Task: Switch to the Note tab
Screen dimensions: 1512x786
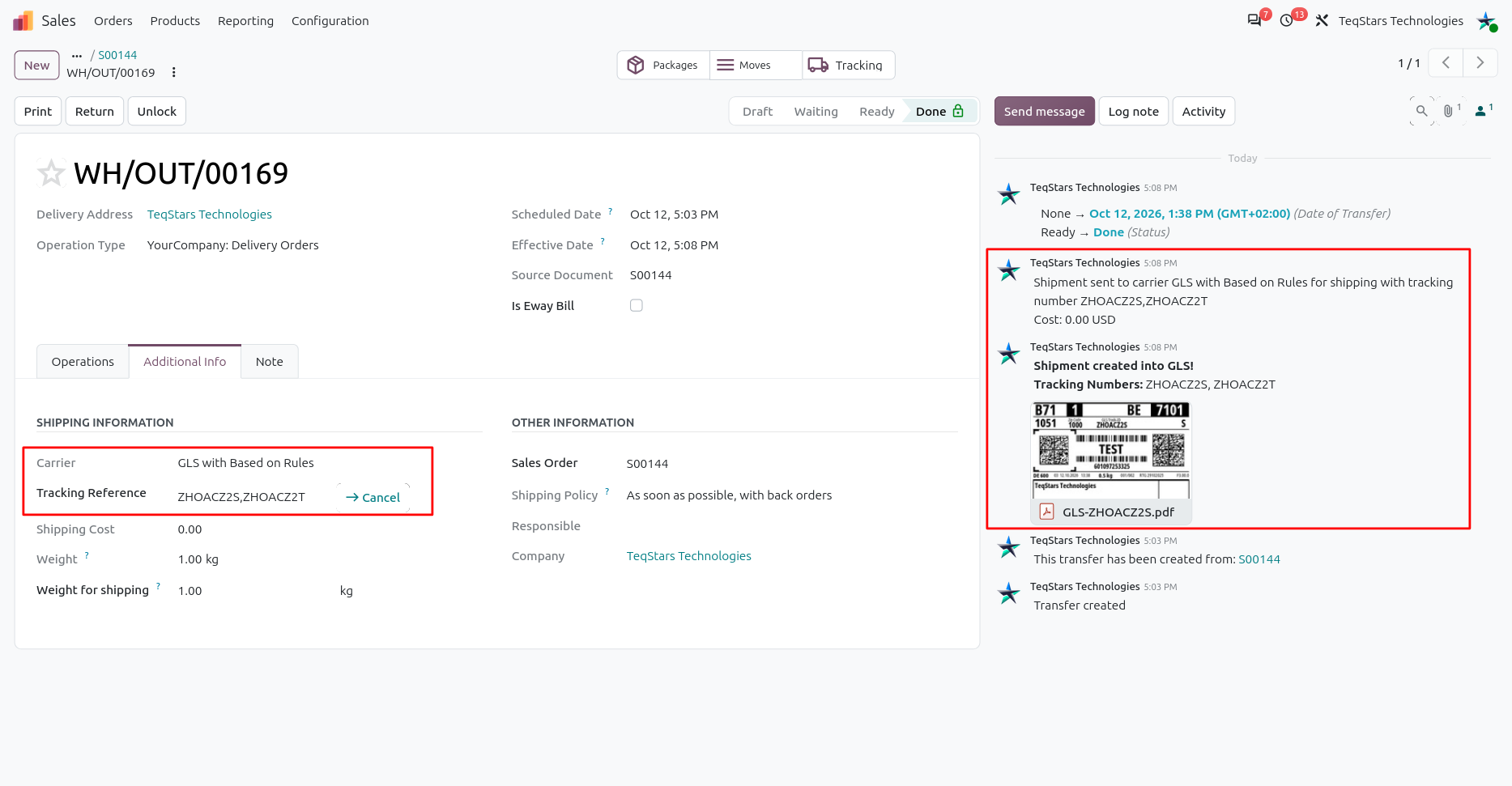Action: point(270,362)
